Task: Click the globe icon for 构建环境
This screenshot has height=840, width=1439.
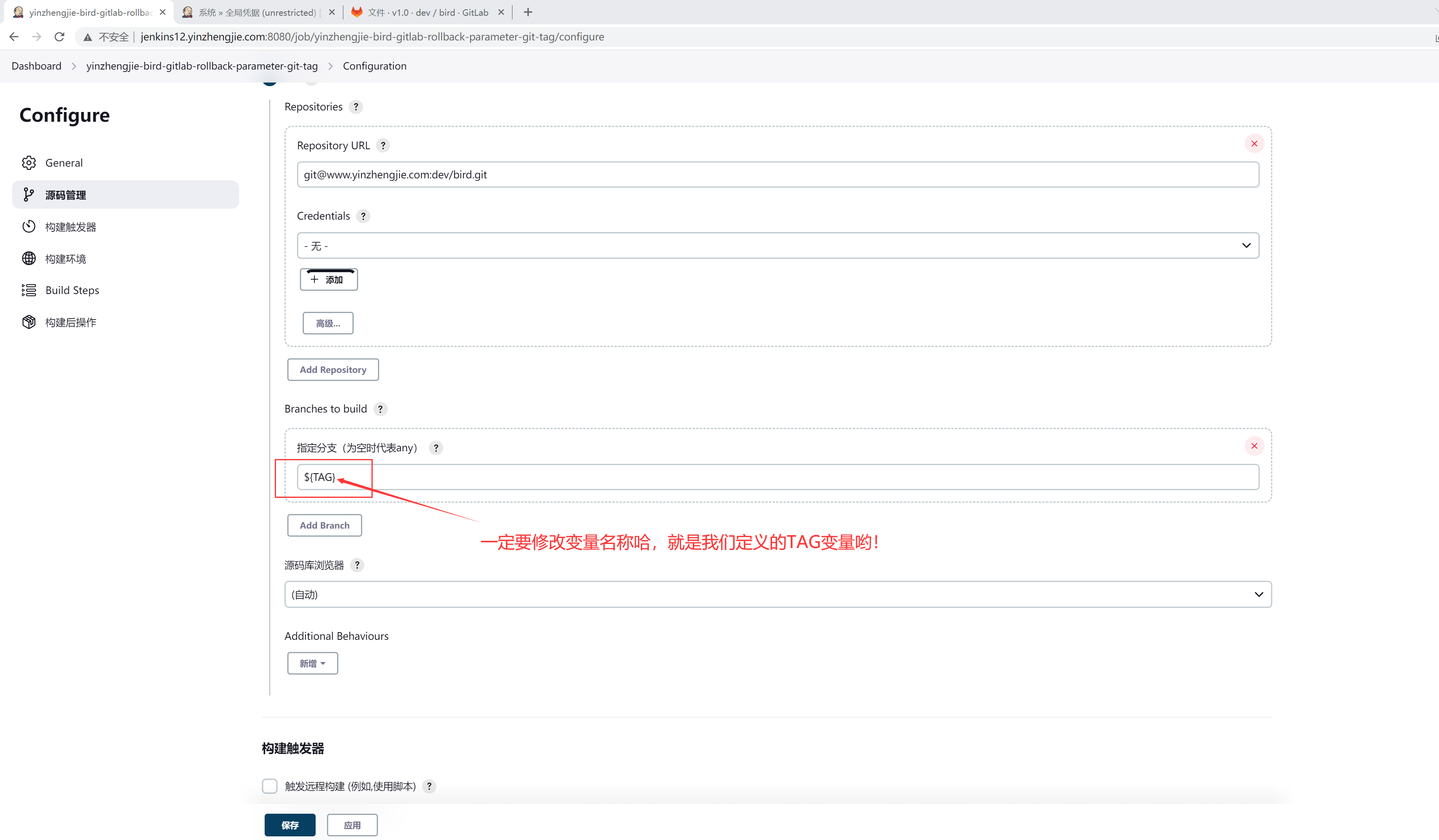Action: click(x=29, y=258)
